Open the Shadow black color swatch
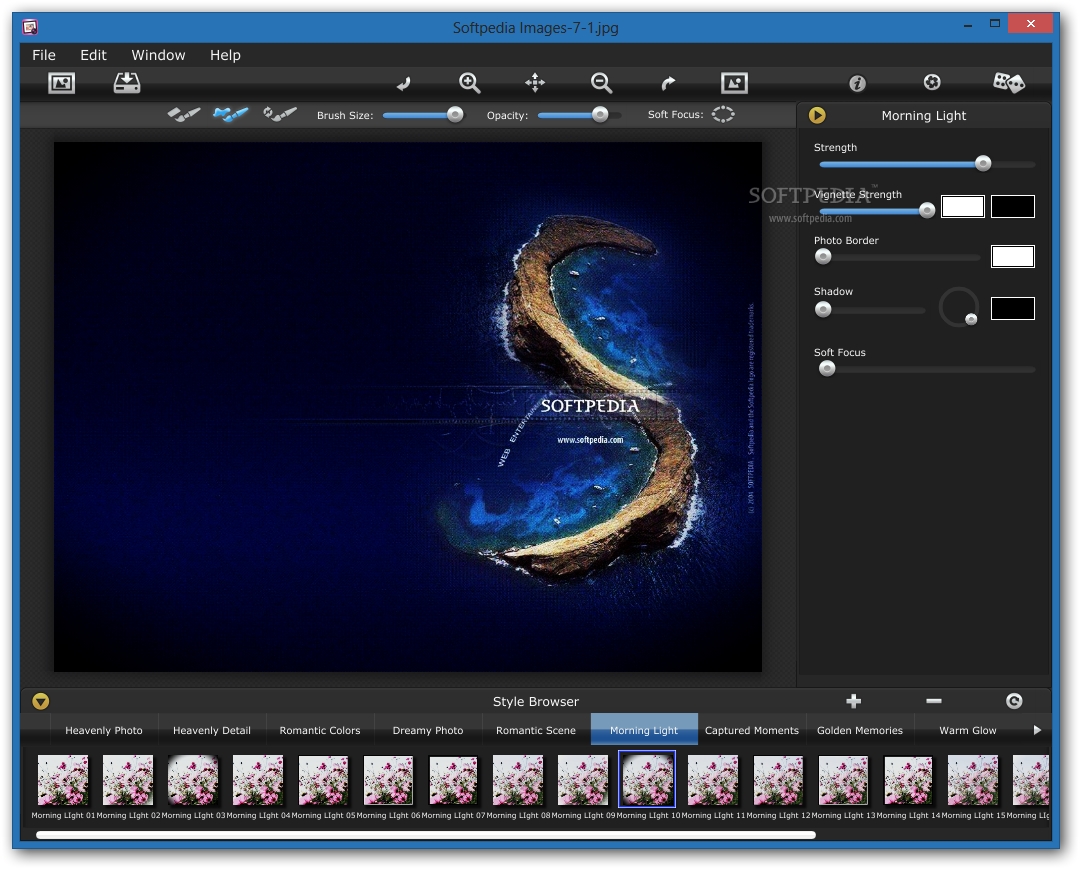1080x869 pixels. point(1012,308)
